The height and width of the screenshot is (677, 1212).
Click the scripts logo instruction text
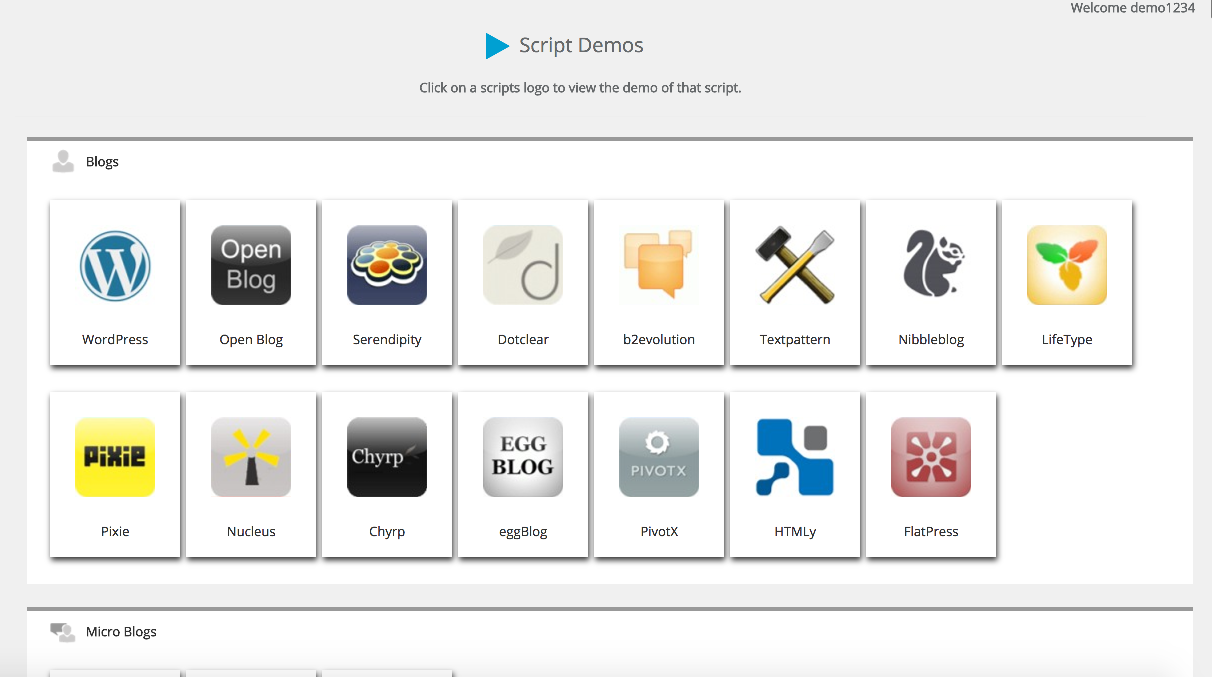580,88
